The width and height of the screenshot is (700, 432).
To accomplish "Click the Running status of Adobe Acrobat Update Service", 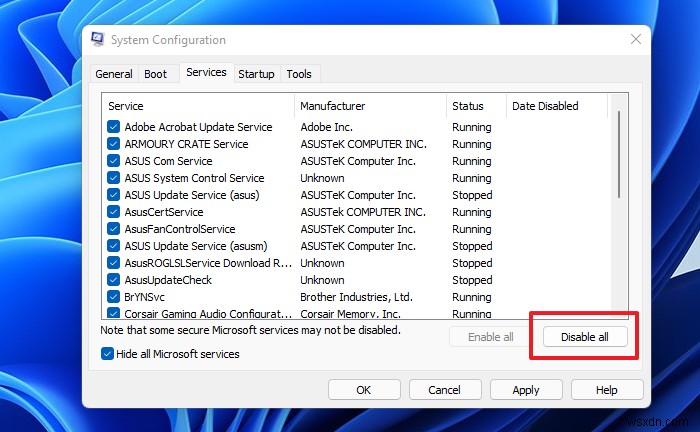I will click(x=471, y=127).
